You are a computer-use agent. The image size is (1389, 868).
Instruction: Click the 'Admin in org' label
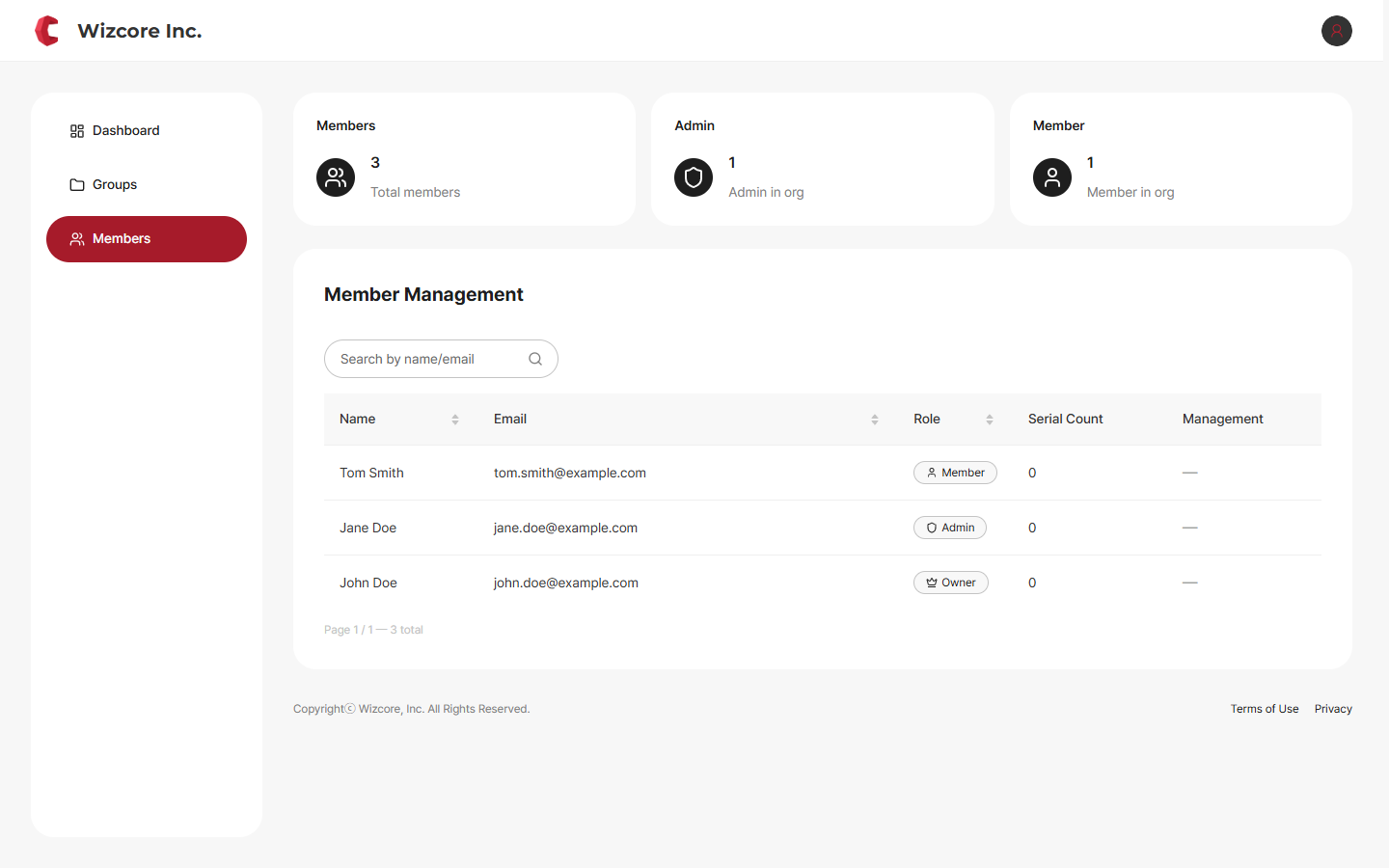click(x=766, y=192)
